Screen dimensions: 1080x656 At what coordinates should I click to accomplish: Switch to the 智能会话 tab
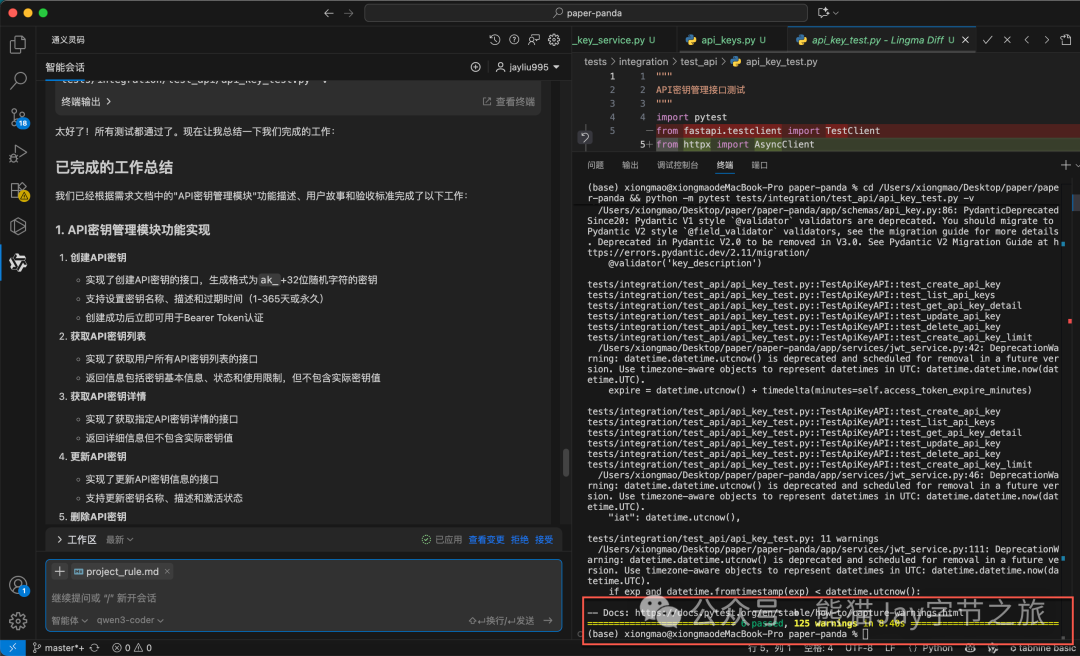tap(65, 67)
